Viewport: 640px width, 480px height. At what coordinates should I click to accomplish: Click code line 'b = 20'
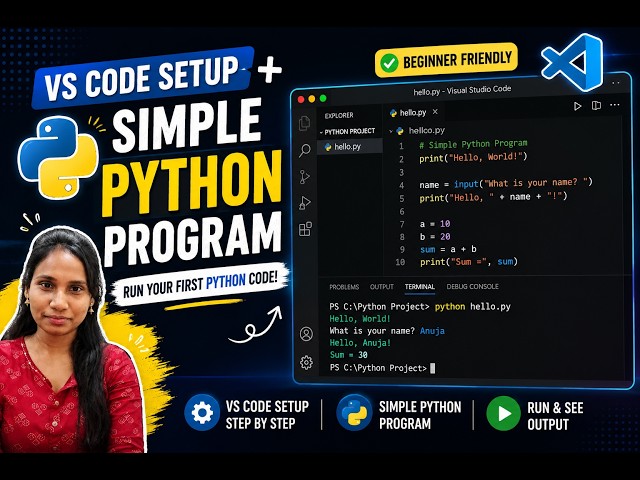click(x=435, y=237)
